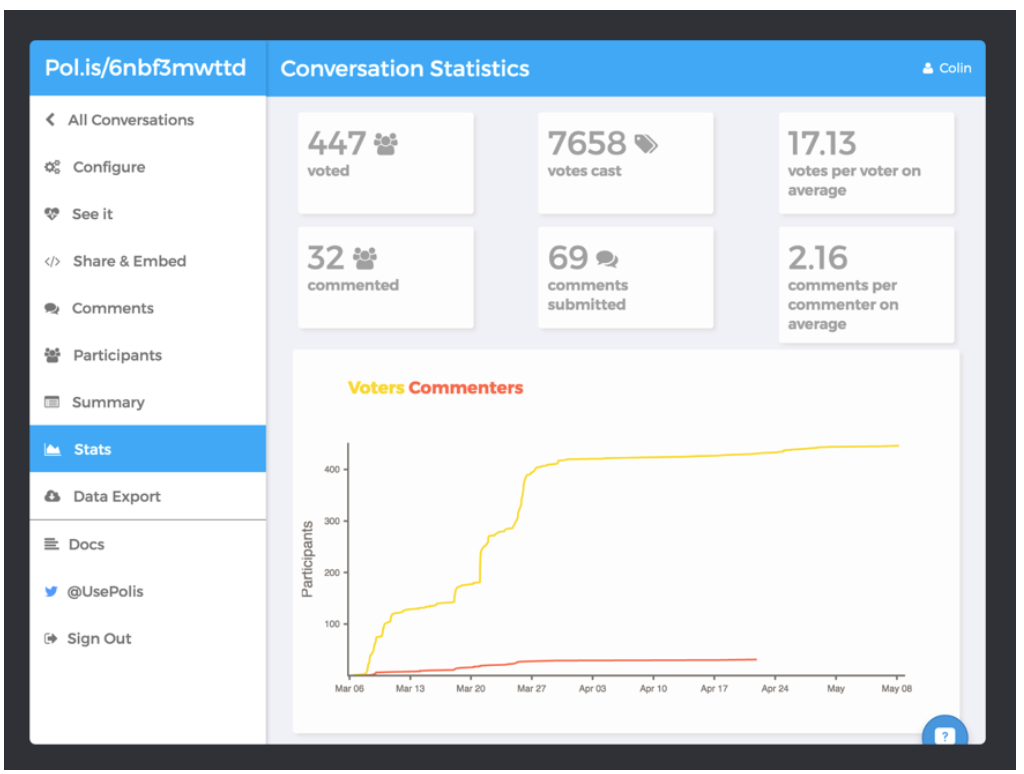Screen dimensions: 1024x774
Task: Go to the Summary page
Action: [x=148, y=402]
